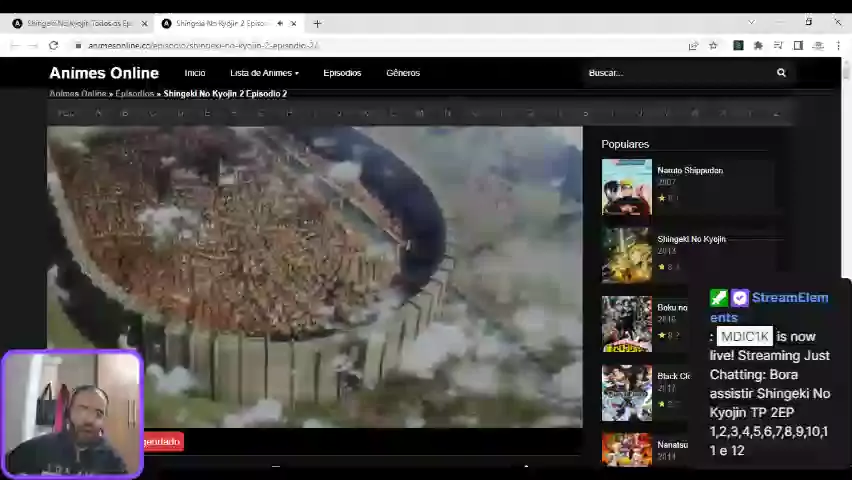
Task: Open the browser extensions puzzle icon
Action: click(x=758, y=45)
